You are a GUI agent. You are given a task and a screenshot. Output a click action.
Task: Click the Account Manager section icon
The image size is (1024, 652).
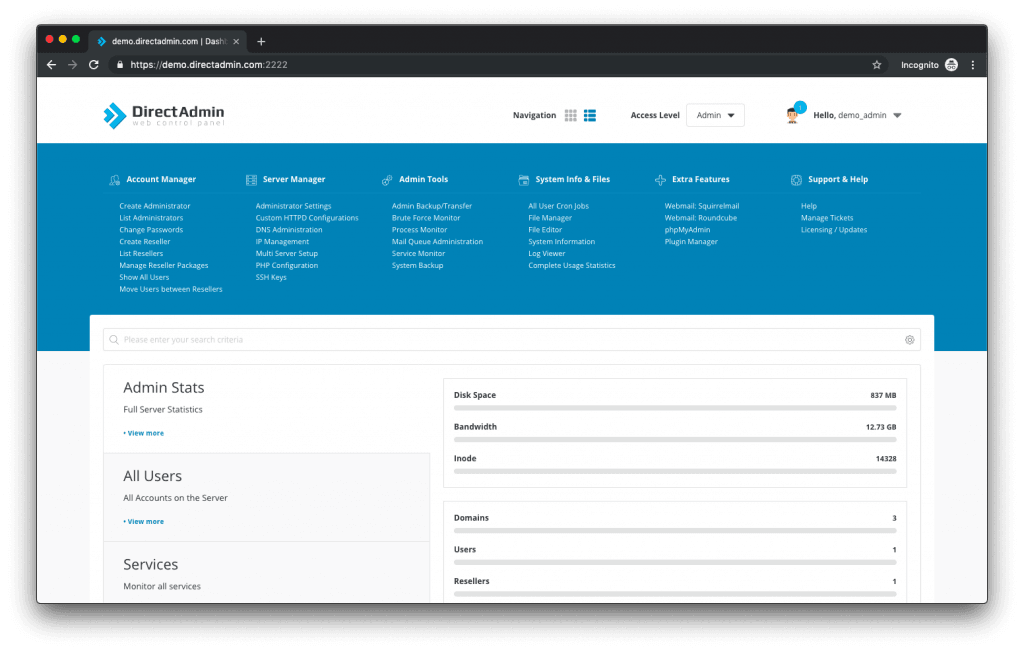(x=115, y=179)
